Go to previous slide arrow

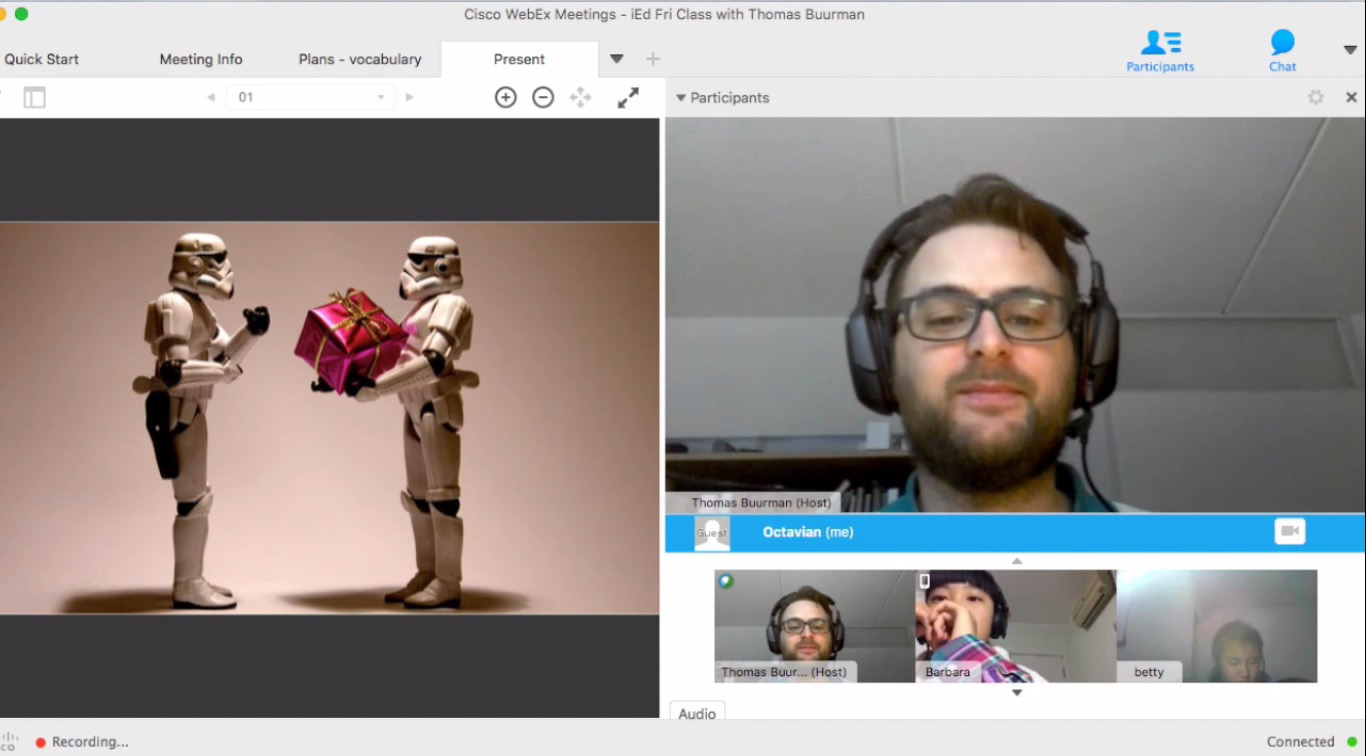pos(210,97)
